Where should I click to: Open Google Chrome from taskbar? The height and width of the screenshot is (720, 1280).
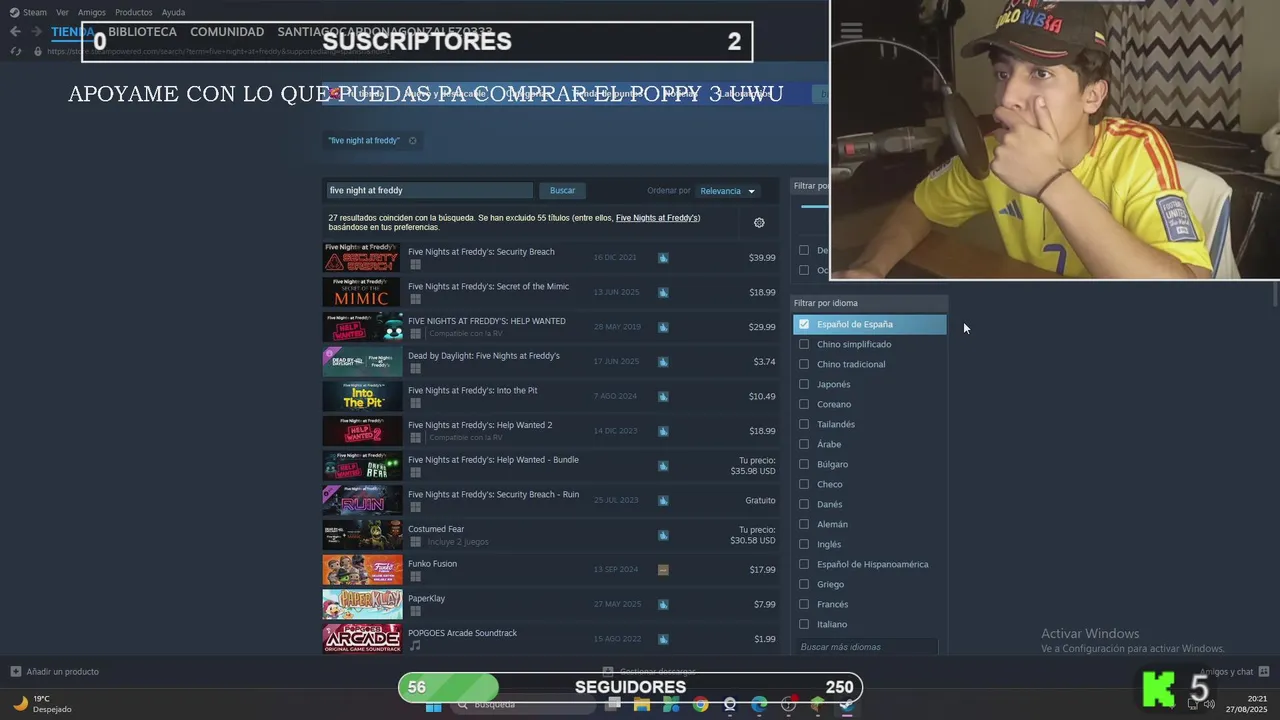coord(700,705)
